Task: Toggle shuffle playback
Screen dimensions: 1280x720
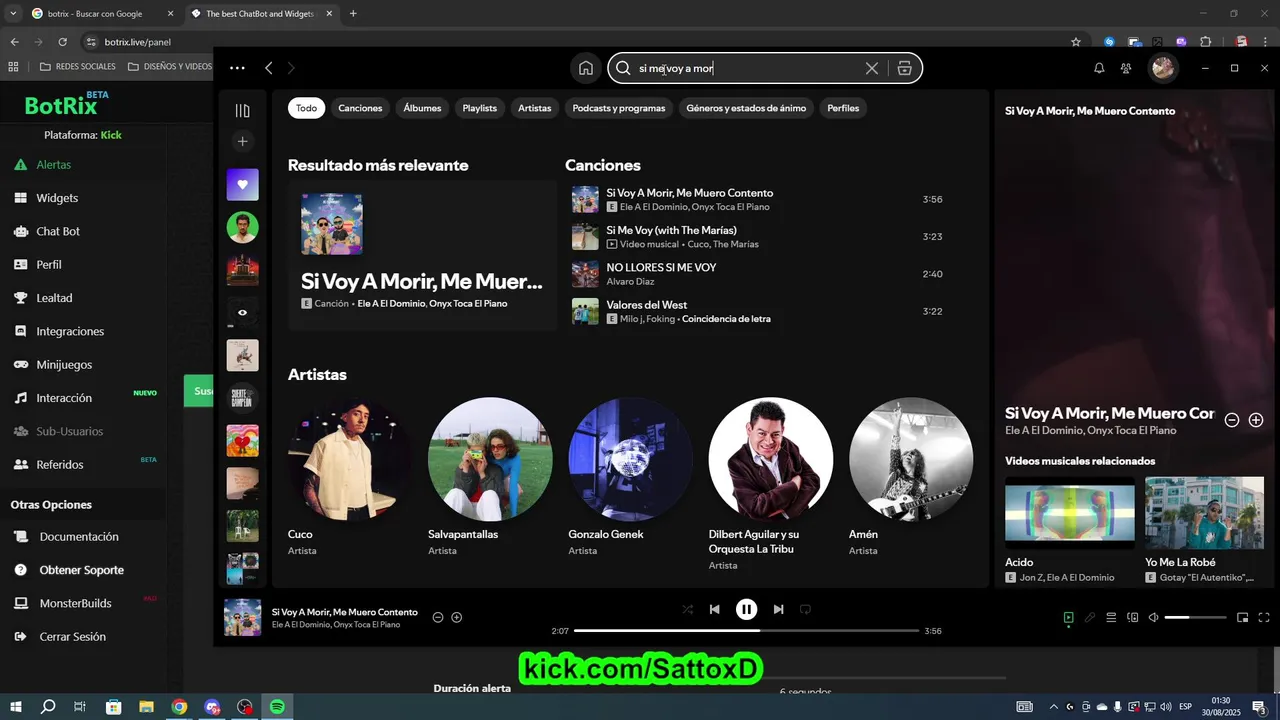Action: [x=687, y=609]
